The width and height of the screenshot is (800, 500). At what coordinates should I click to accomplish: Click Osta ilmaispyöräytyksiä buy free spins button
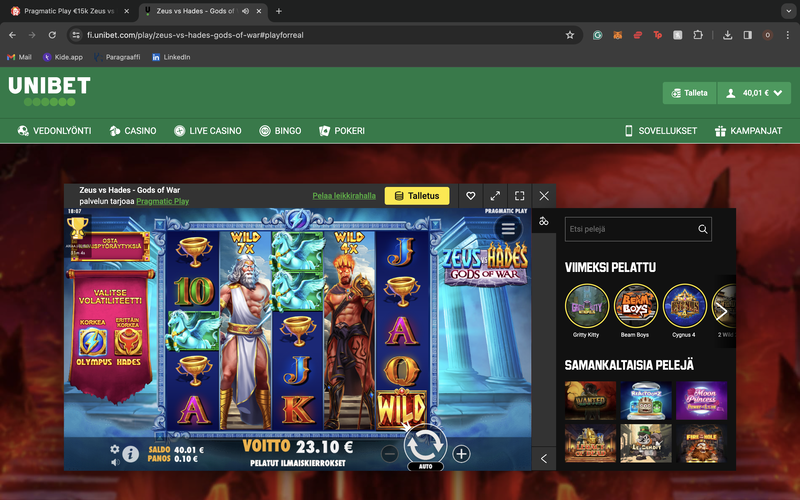(x=110, y=246)
